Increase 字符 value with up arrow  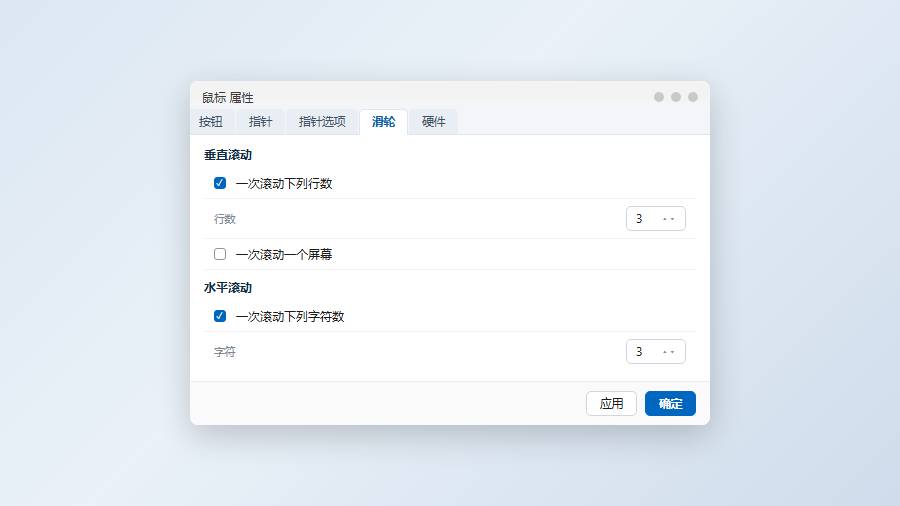pos(665,352)
